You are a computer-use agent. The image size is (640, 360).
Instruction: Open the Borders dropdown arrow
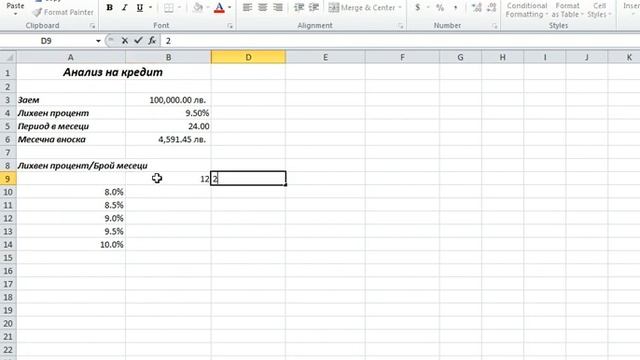[x=179, y=7]
